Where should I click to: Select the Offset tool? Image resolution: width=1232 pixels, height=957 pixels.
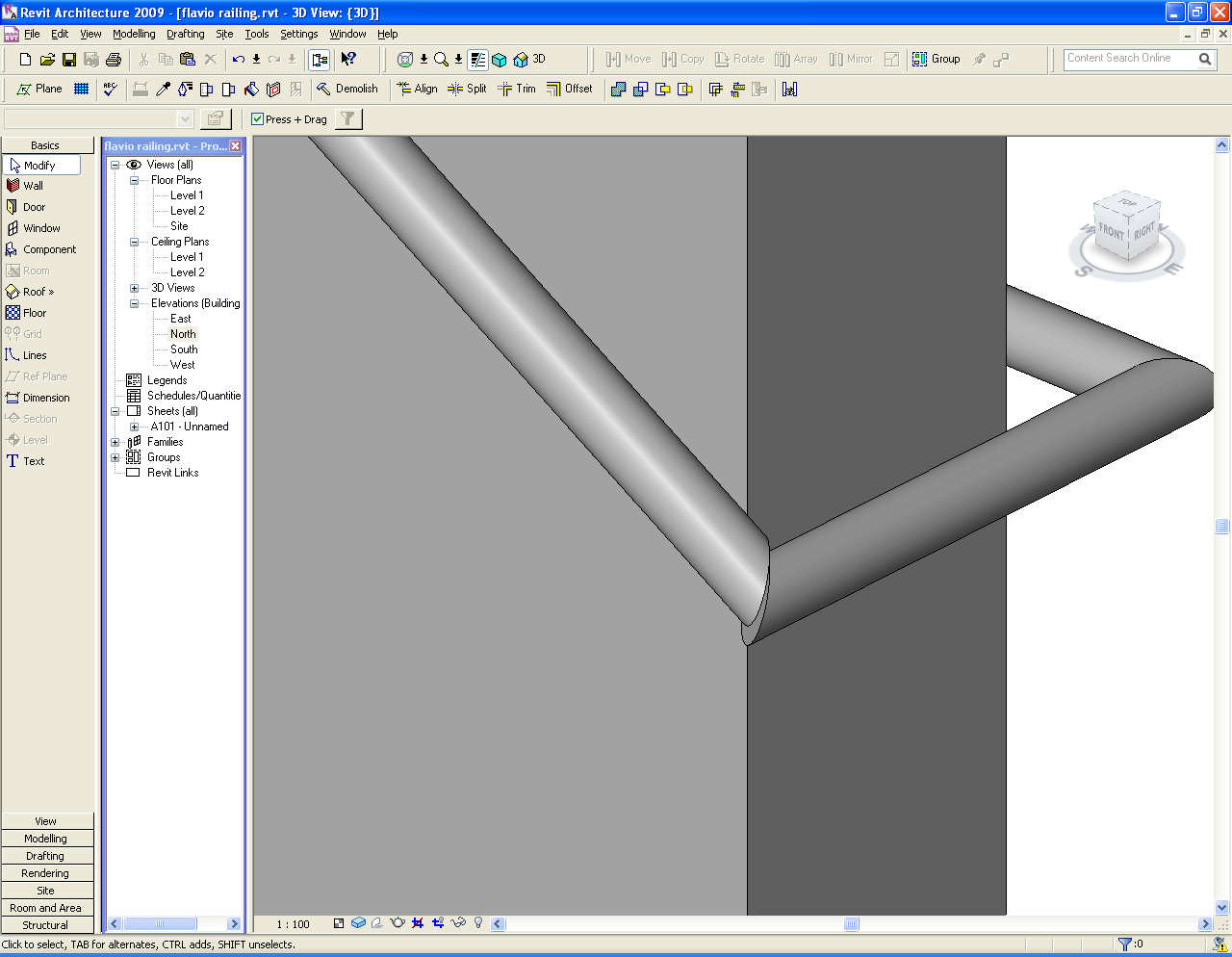[569, 89]
